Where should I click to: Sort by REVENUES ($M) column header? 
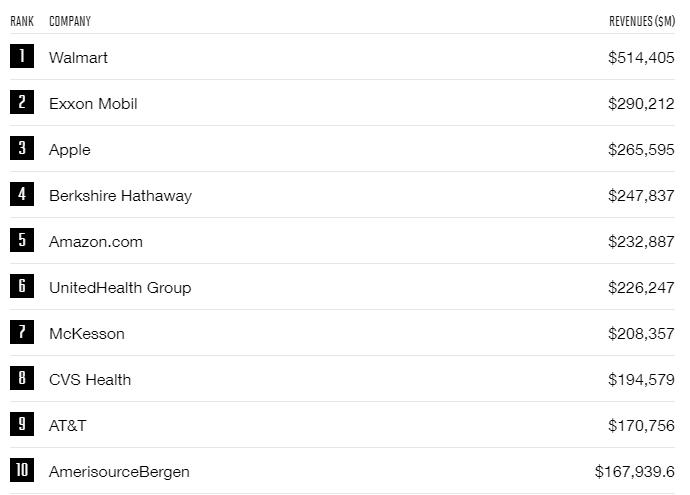point(642,21)
